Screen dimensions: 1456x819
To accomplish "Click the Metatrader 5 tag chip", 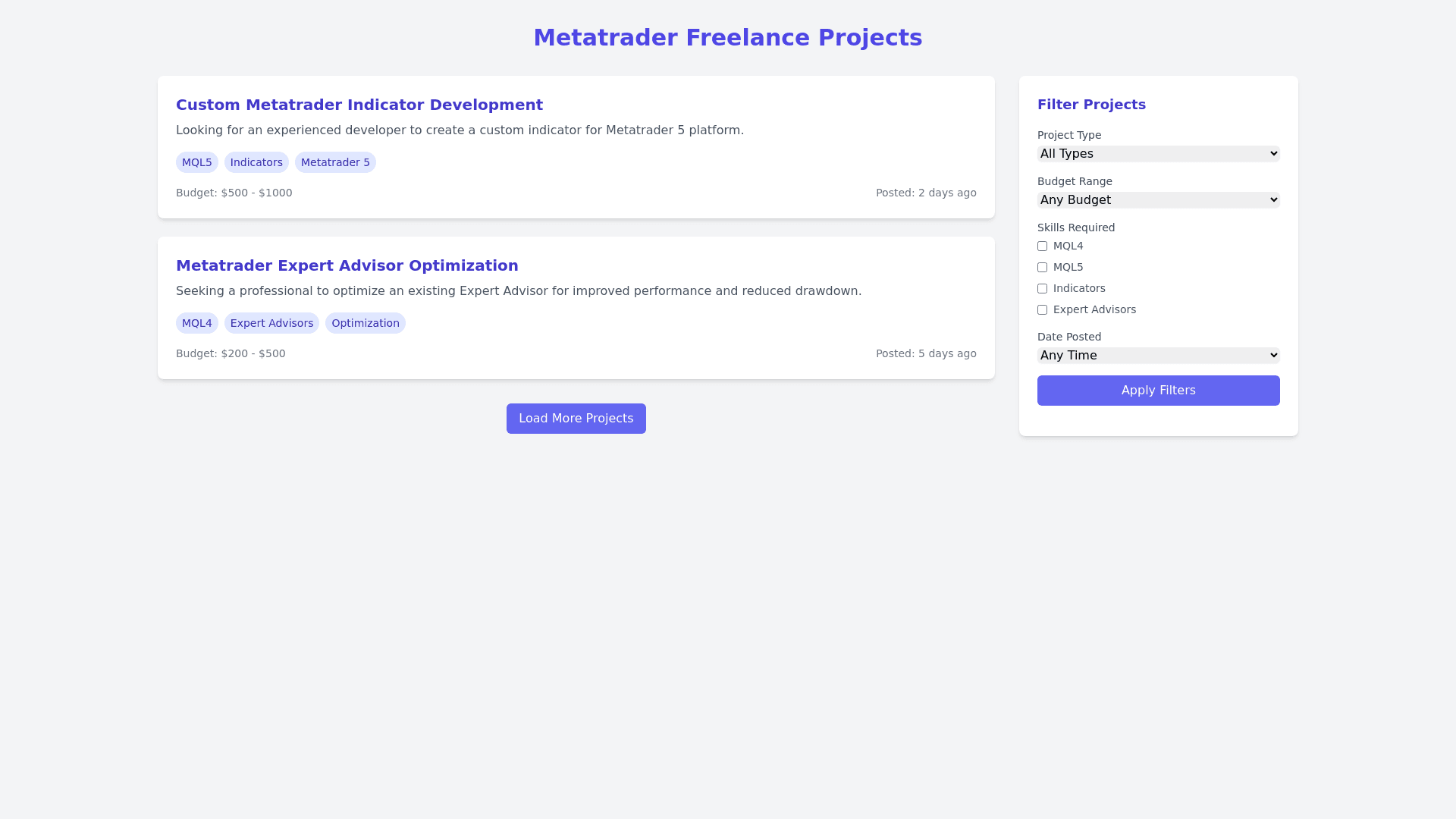I will 335,162.
